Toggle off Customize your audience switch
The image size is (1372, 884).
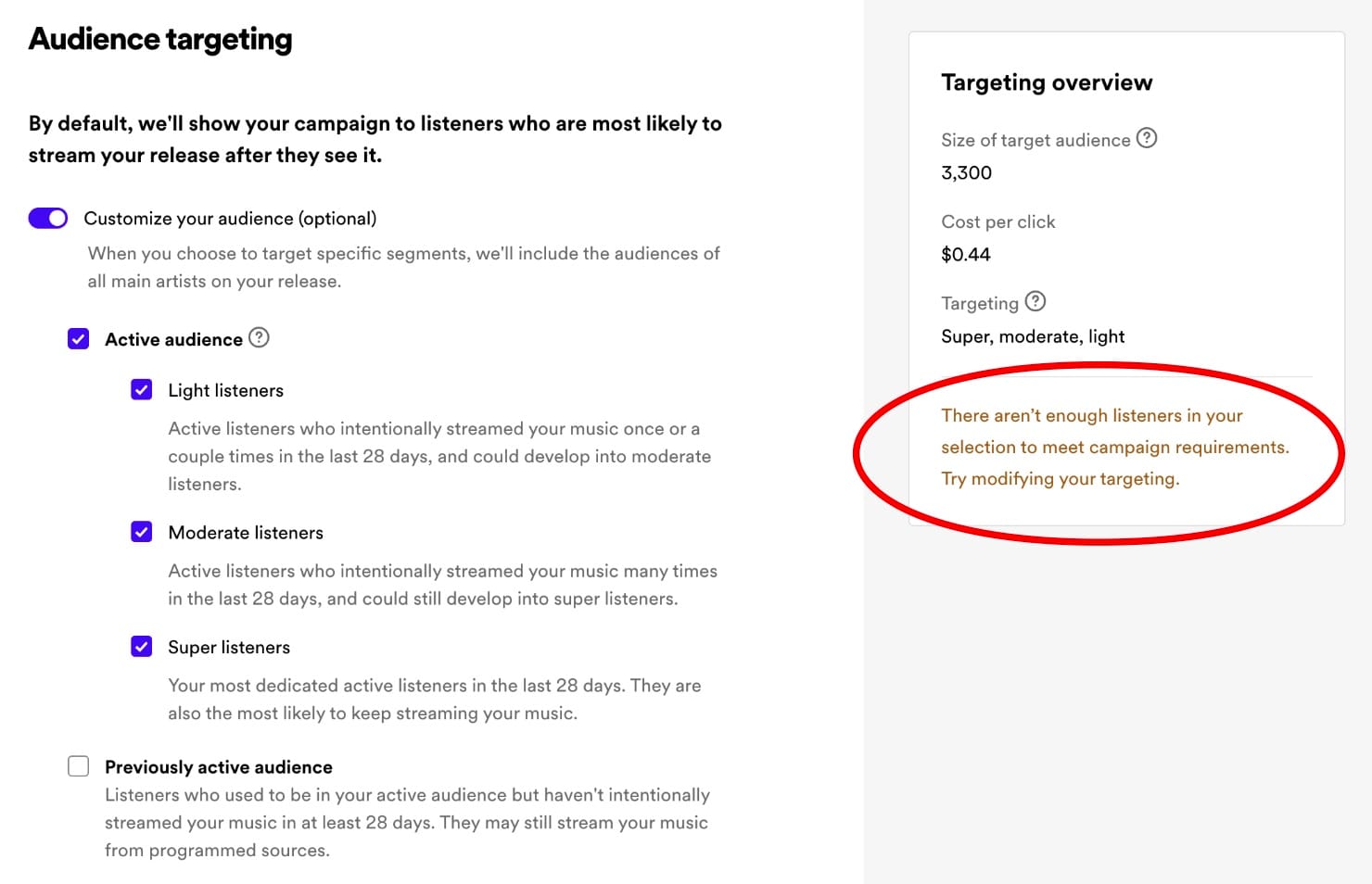[x=48, y=218]
